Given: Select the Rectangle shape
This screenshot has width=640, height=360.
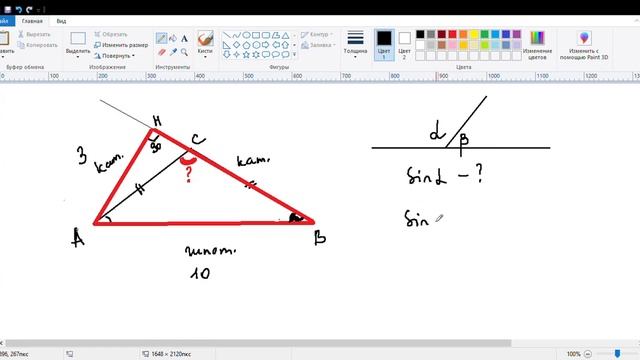Looking at the screenshot, I should pos(256,36).
